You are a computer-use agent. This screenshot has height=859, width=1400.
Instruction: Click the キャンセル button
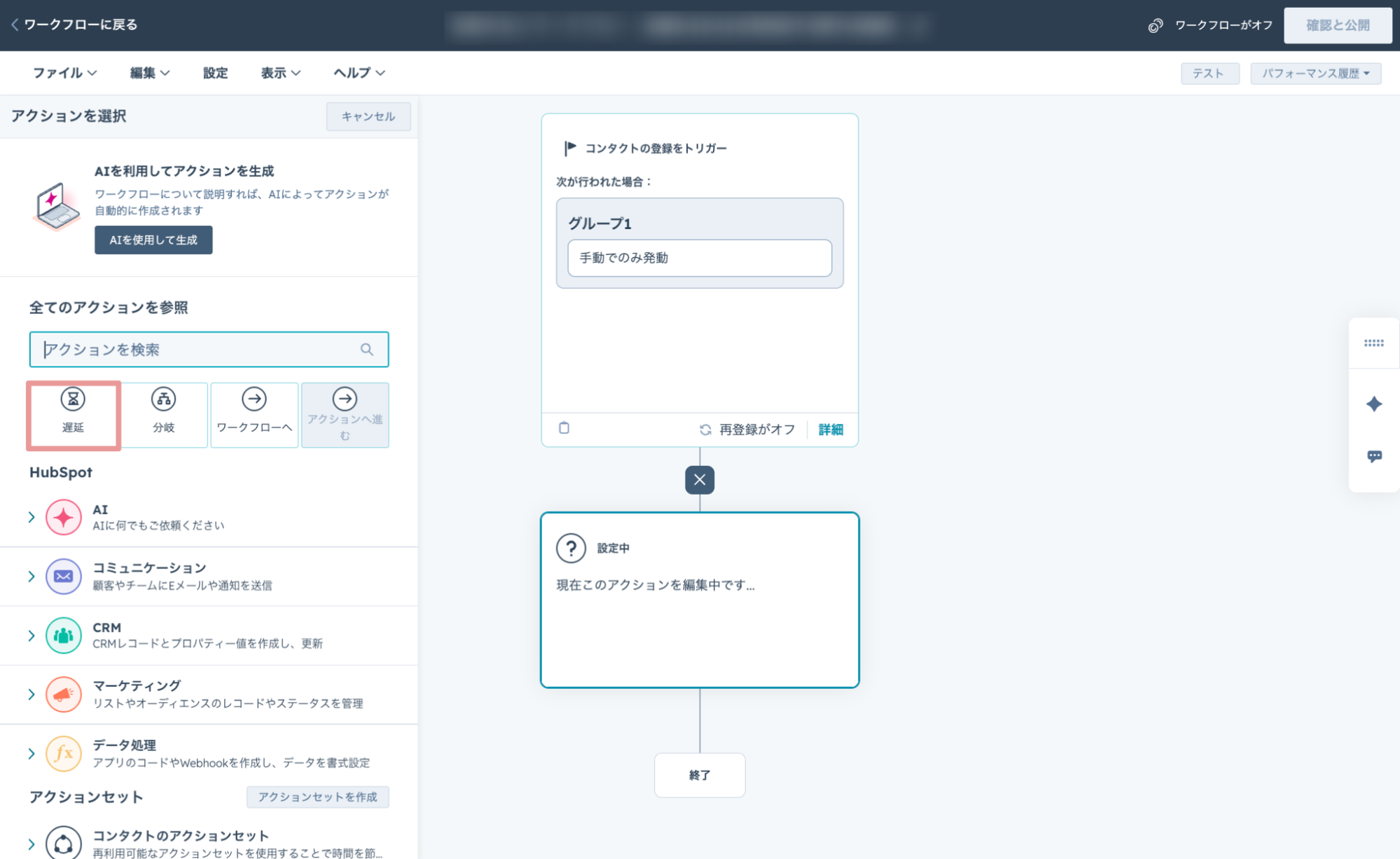(368, 116)
